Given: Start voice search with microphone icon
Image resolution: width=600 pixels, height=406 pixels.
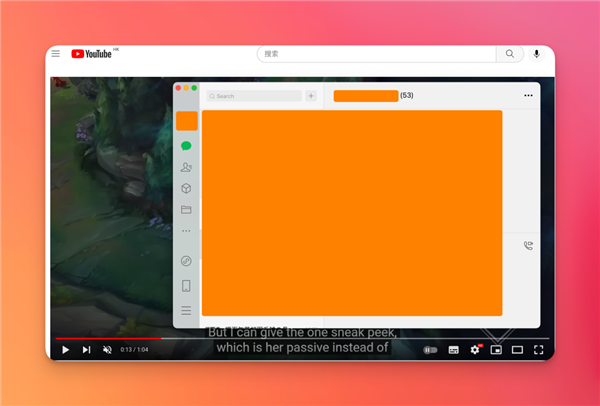Looking at the screenshot, I should (537, 54).
